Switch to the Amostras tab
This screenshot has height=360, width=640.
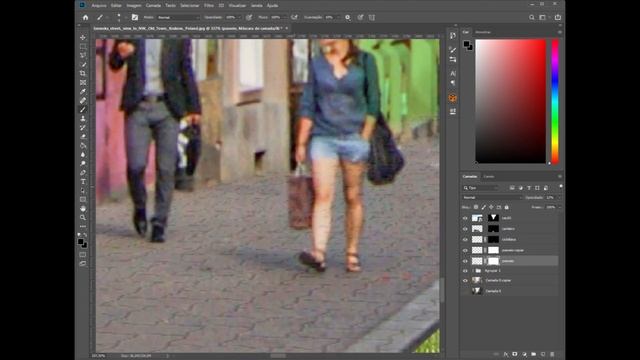pos(483,32)
